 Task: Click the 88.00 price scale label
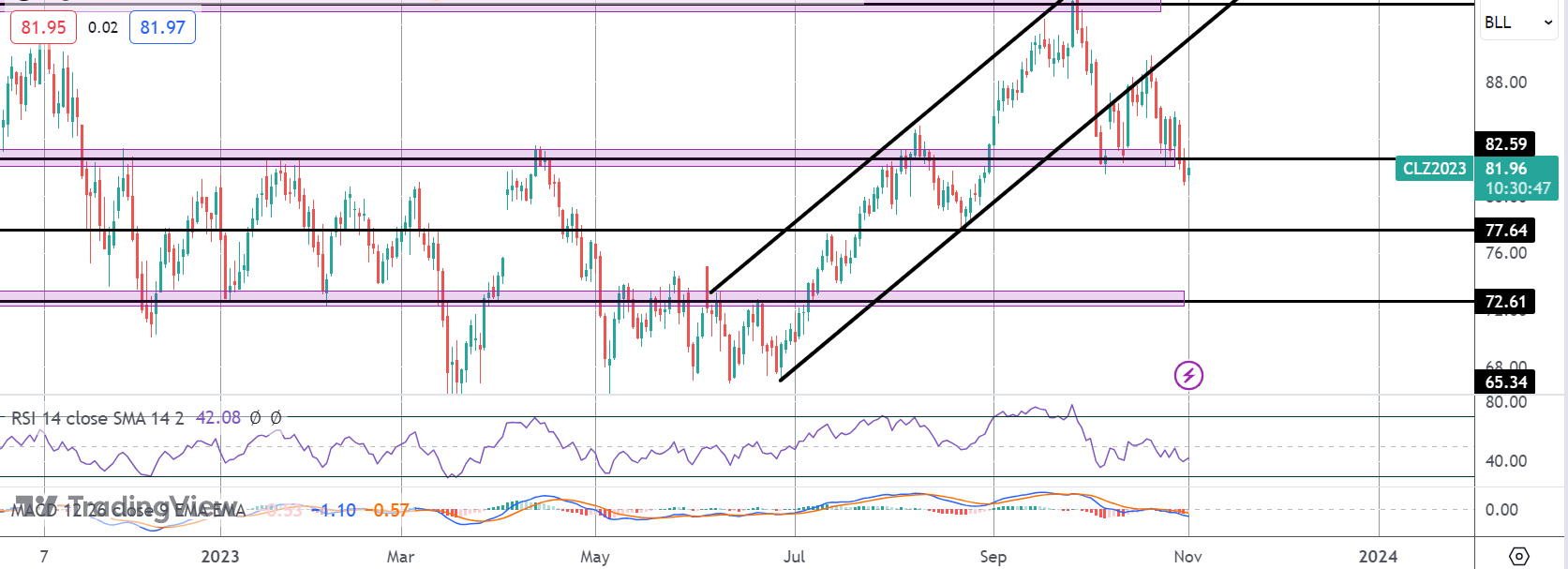[1506, 82]
